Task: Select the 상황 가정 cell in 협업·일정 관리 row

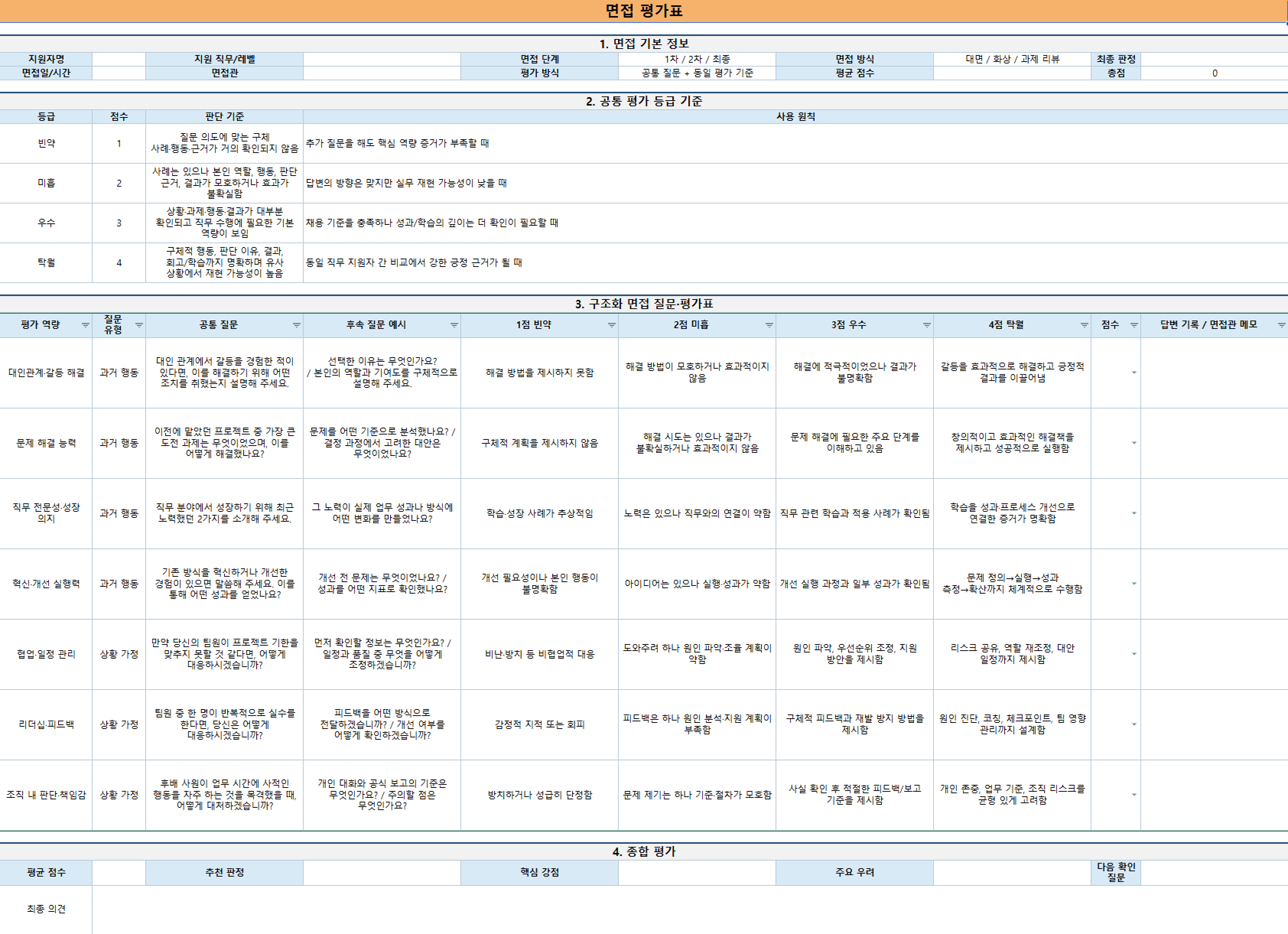Action: click(x=119, y=654)
